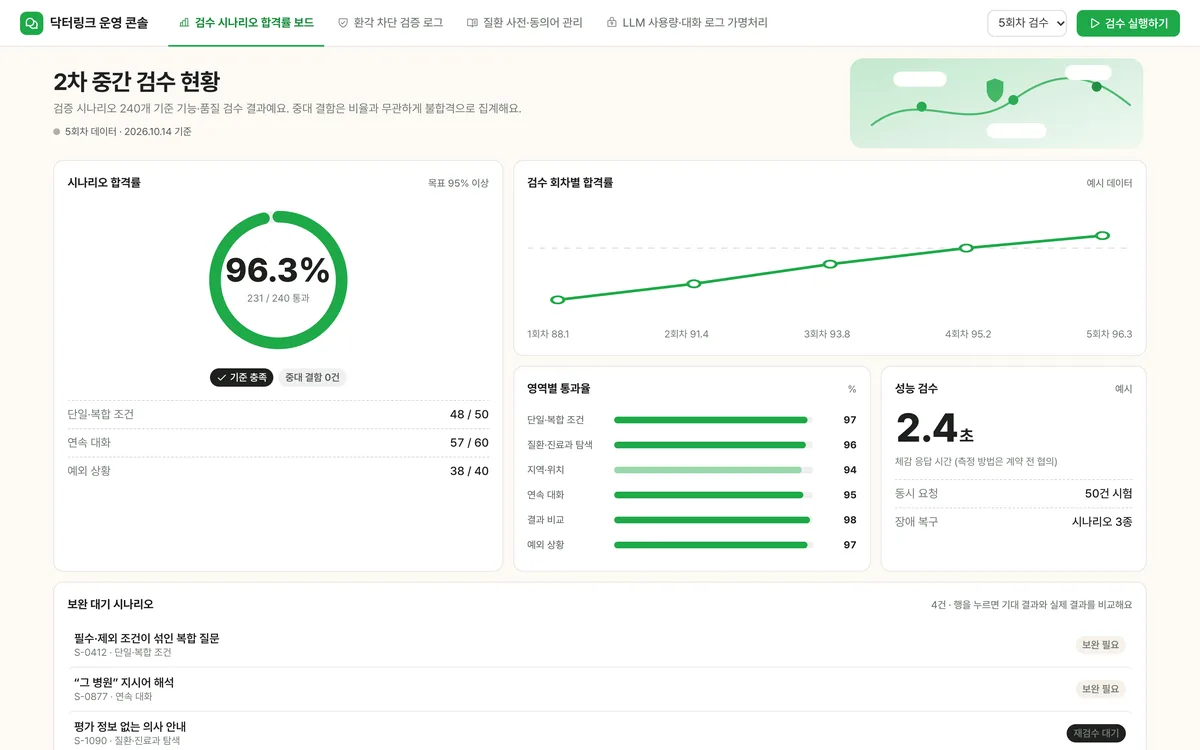Screen dimensions: 1200x750
Task: Click the play icon in 검수 실행하기 button
Action: [x=1095, y=23]
